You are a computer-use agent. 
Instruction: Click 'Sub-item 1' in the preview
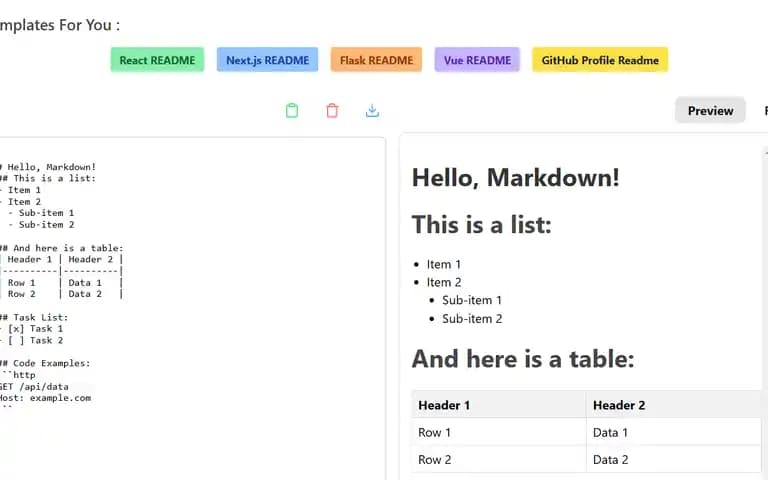[472, 300]
